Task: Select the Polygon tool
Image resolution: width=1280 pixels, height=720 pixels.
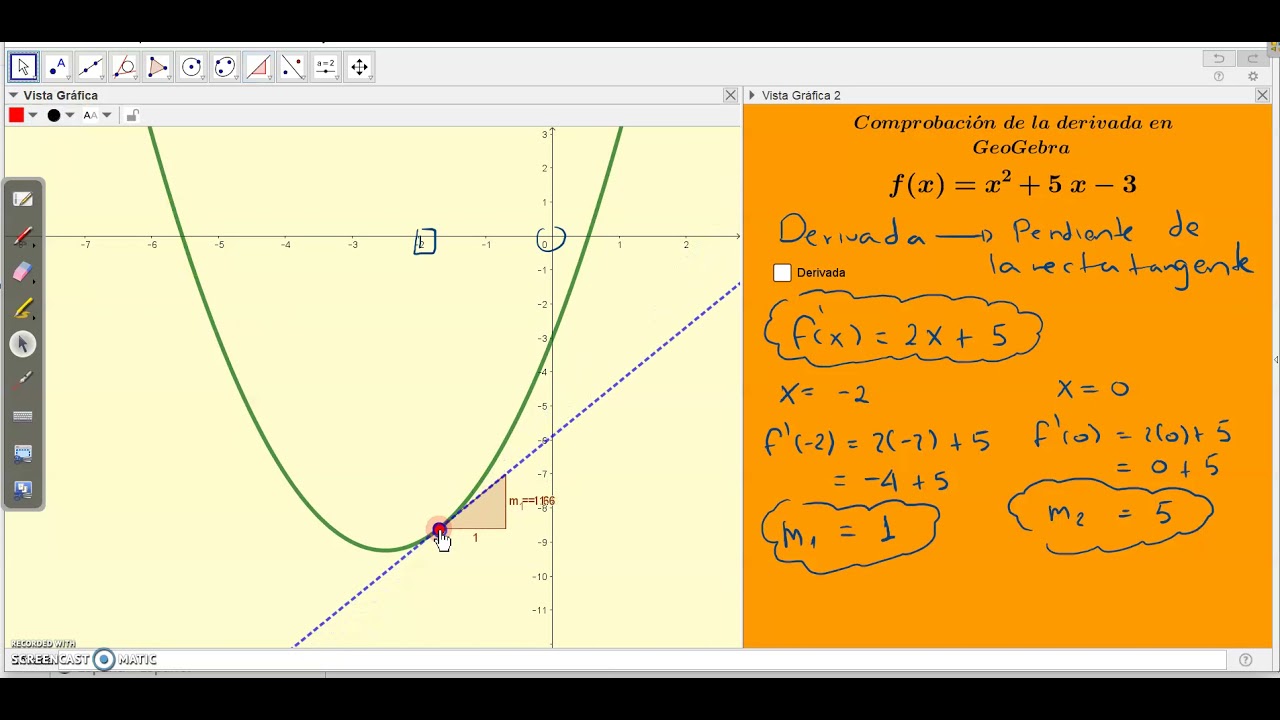Action: pos(158,67)
